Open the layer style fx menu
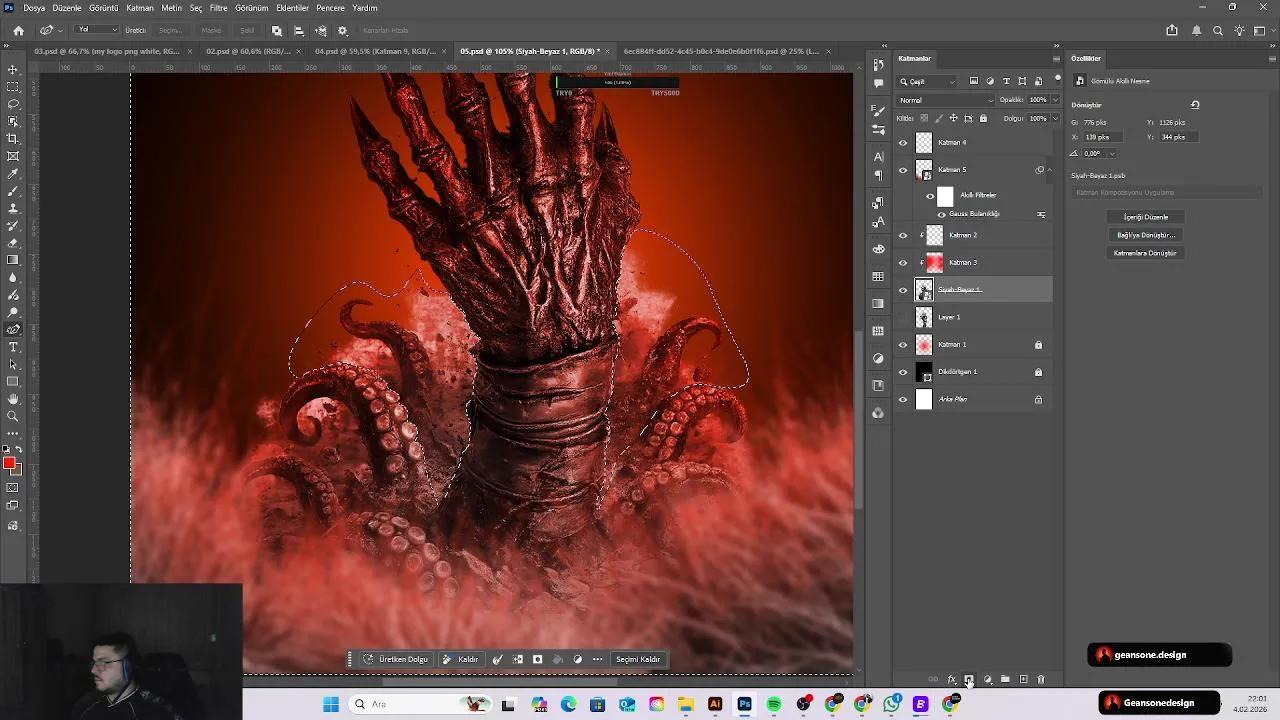Image resolution: width=1280 pixels, height=720 pixels. [951, 680]
